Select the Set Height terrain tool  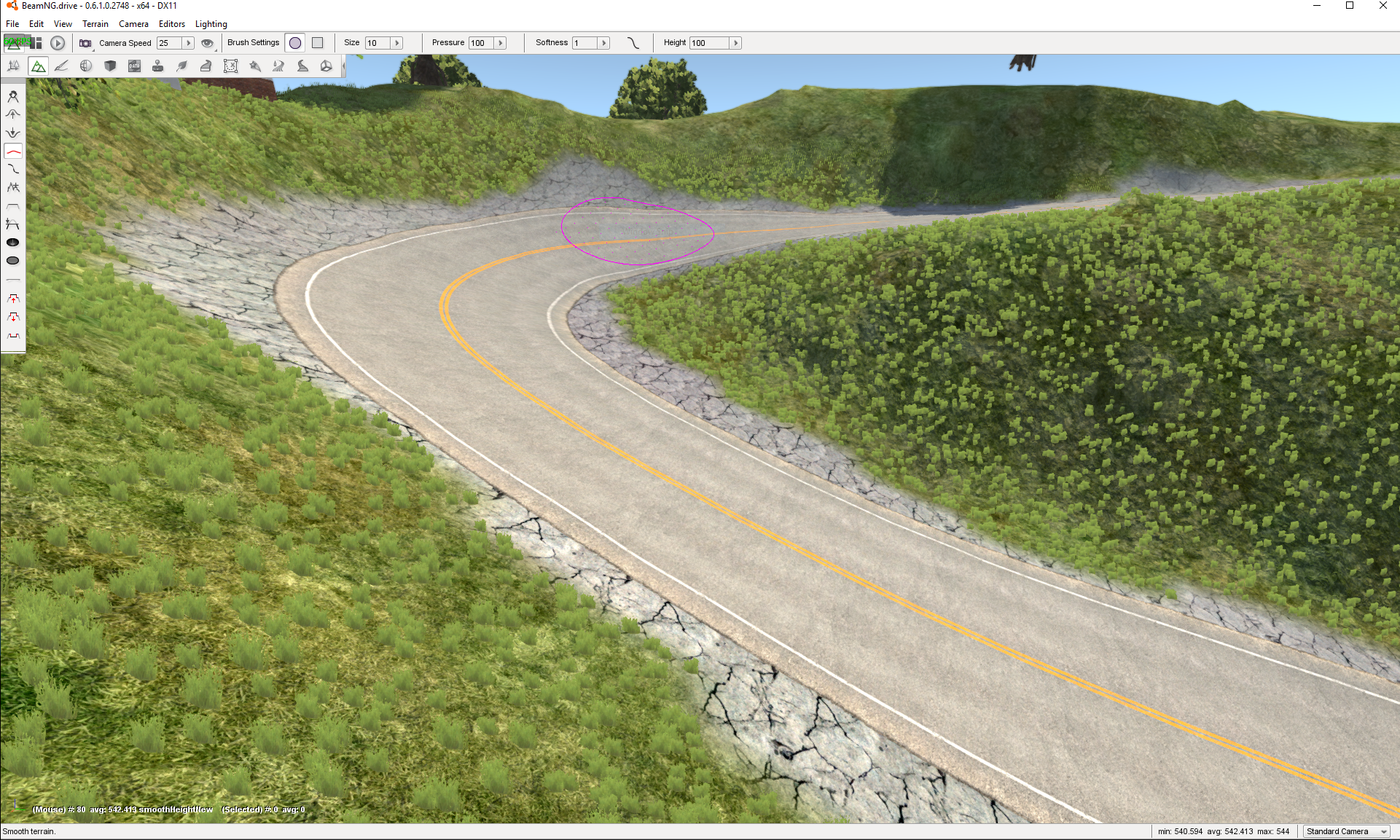coord(13,224)
